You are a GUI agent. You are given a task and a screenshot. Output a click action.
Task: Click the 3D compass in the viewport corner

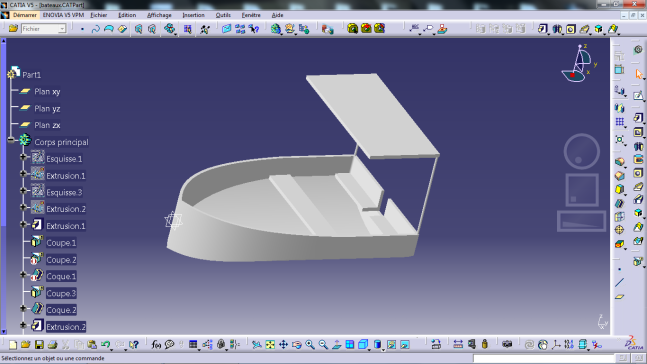pyautogui.click(x=580, y=64)
